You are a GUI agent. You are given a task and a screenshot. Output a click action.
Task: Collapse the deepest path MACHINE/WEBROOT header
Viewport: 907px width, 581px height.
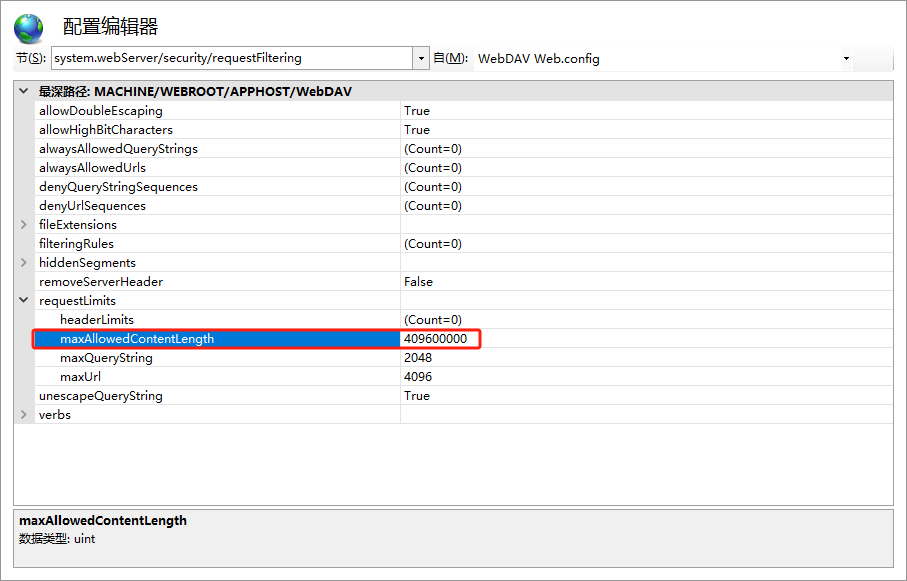point(23,91)
